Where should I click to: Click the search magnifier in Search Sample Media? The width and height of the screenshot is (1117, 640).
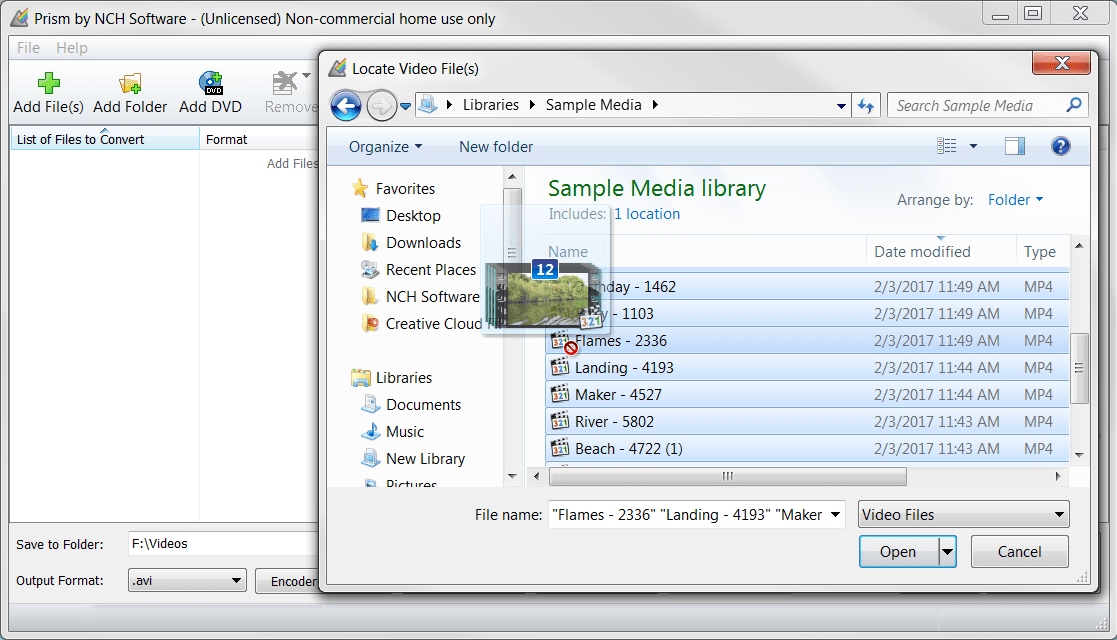[x=1074, y=105]
